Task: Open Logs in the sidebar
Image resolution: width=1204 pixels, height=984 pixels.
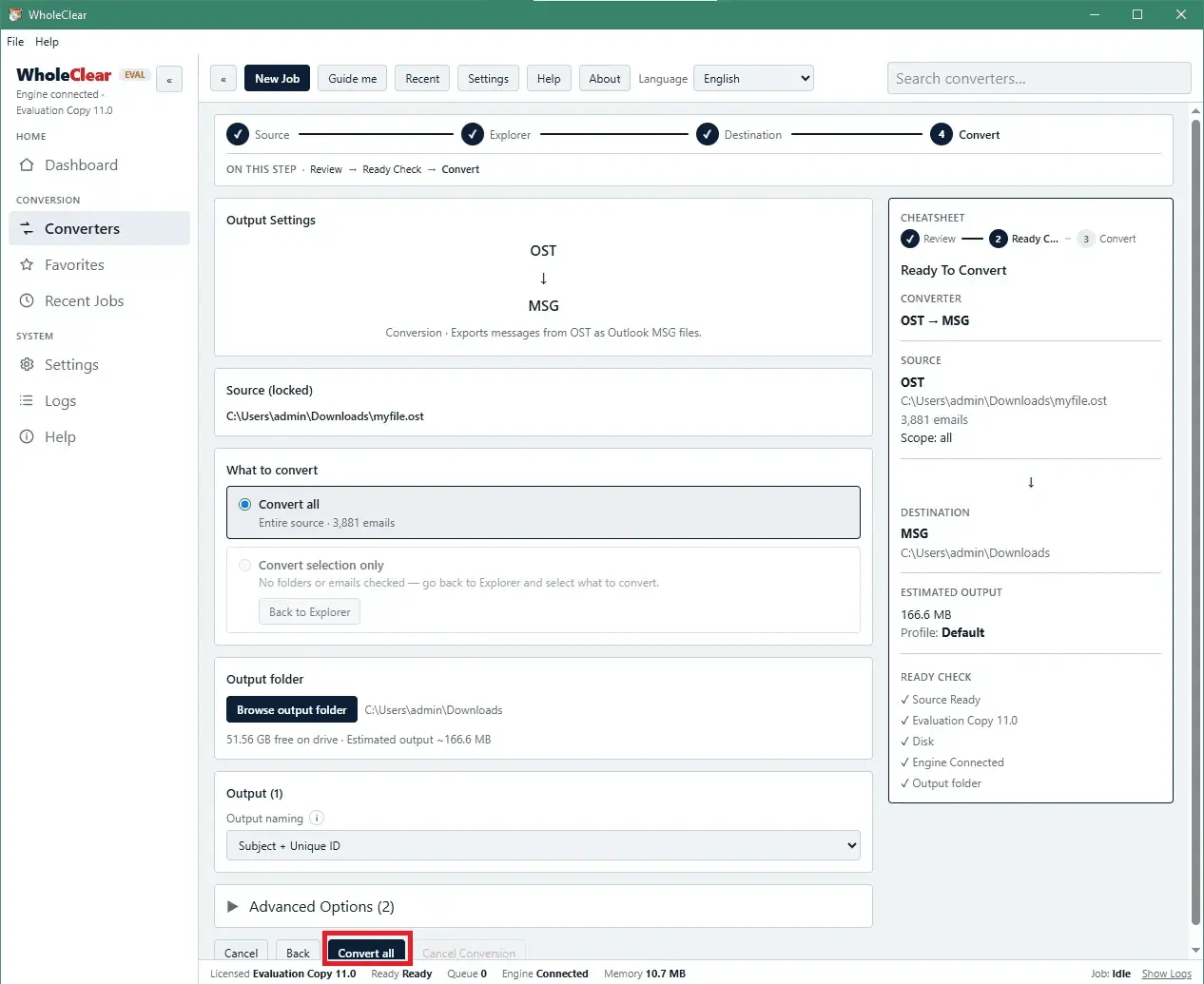Action: [100, 401]
